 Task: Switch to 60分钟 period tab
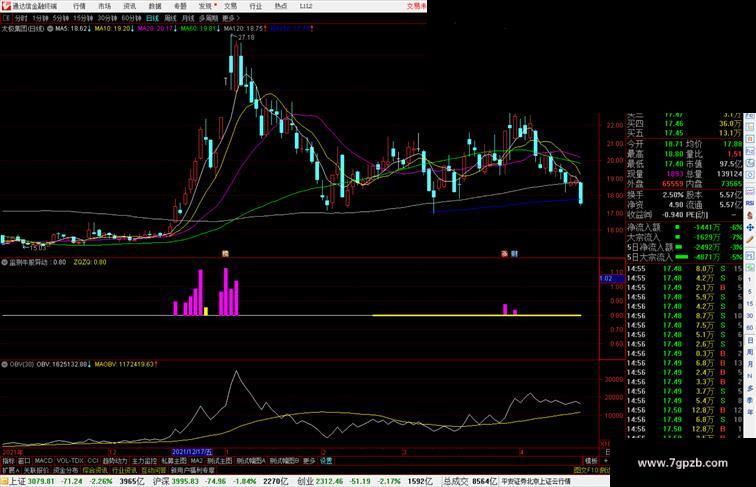pyautogui.click(x=131, y=18)
